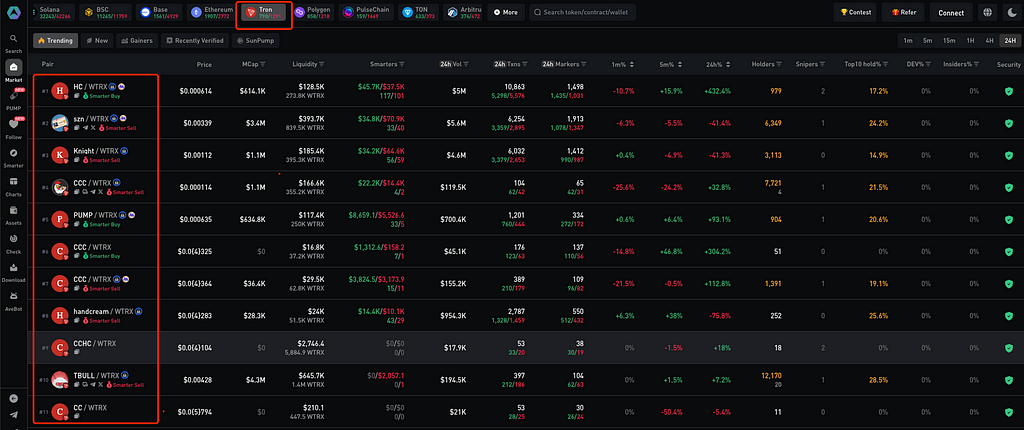The height and width of the screenshot is (430, 1024).
Task: Set timeframe to 5m
Action: (x=927, y=41)
